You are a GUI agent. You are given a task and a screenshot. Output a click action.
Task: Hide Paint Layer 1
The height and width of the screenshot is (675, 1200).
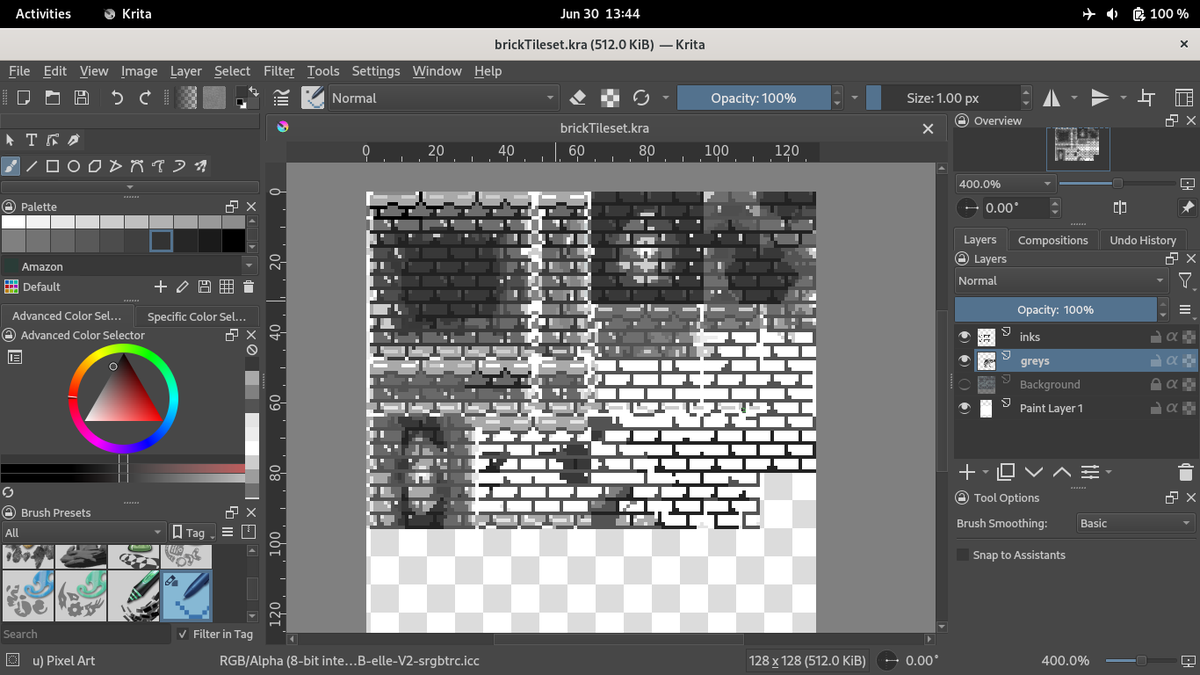pos(964,408)
